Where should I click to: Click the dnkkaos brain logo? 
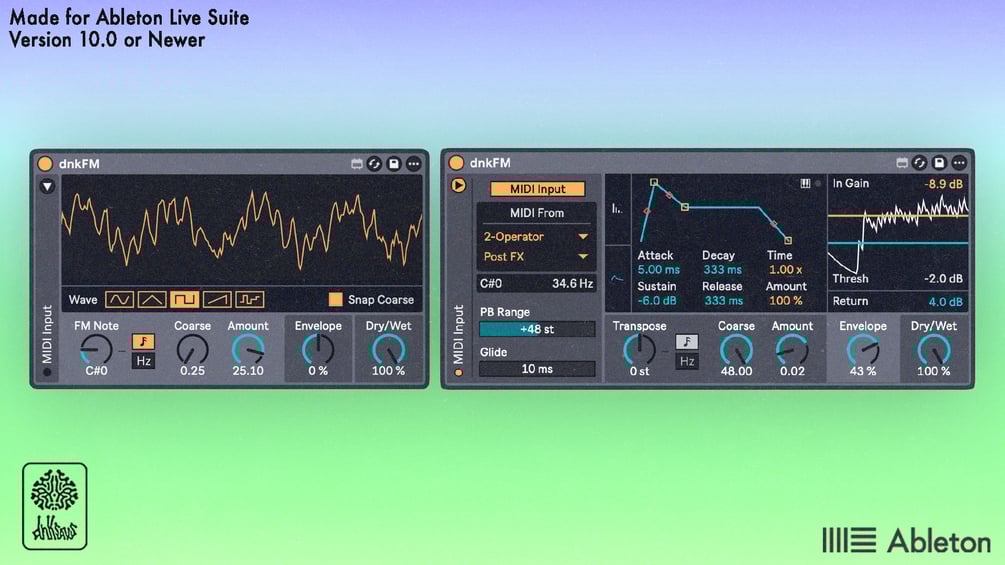54,506
